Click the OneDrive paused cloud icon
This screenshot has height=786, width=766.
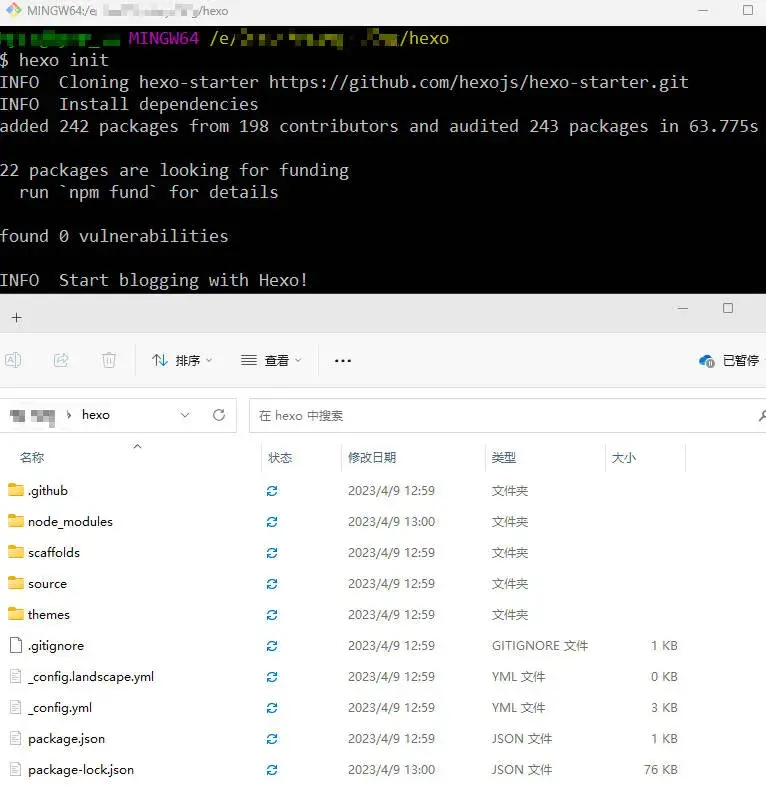coord(707,360)
